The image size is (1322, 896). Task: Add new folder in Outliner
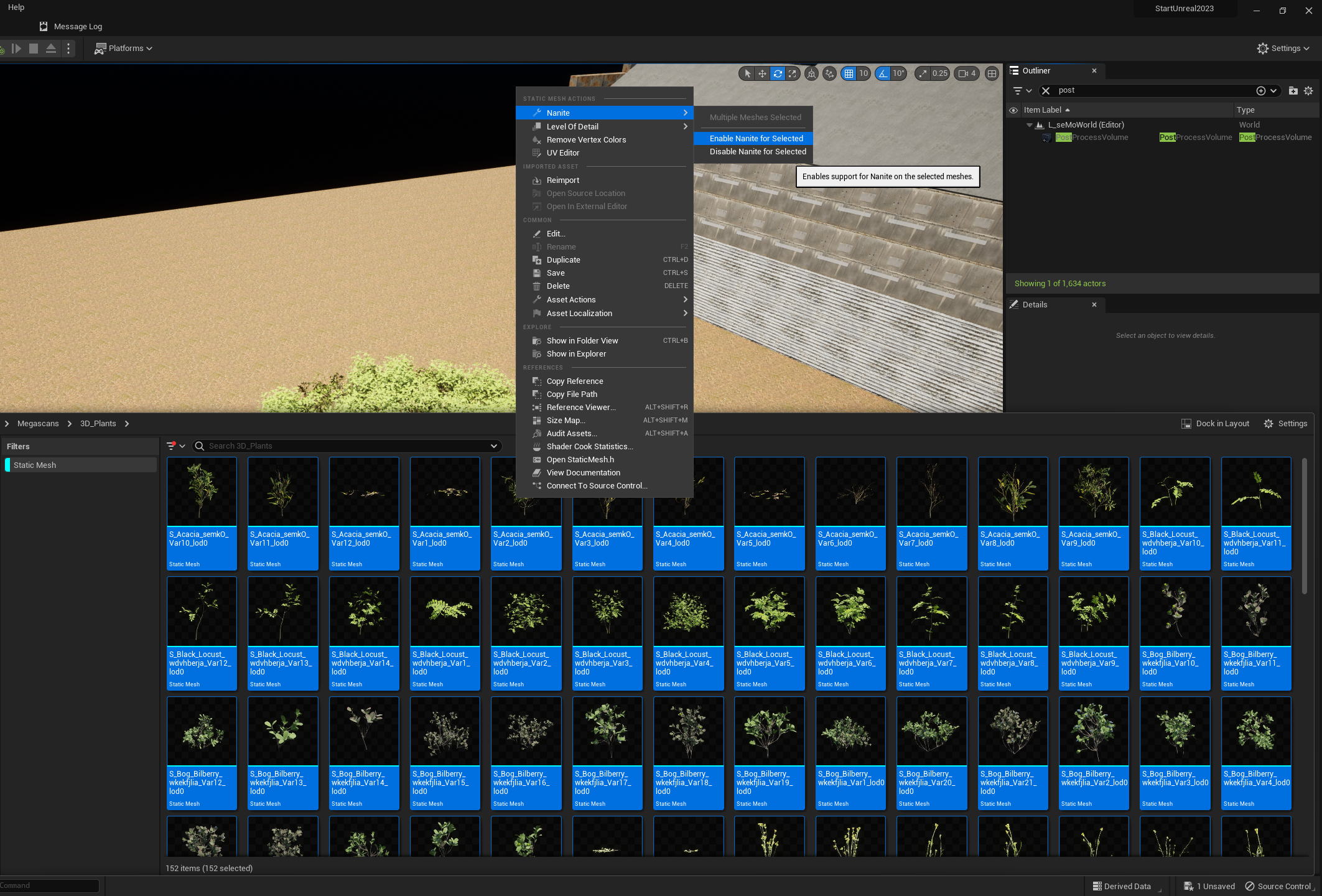tap(1293, 91)
